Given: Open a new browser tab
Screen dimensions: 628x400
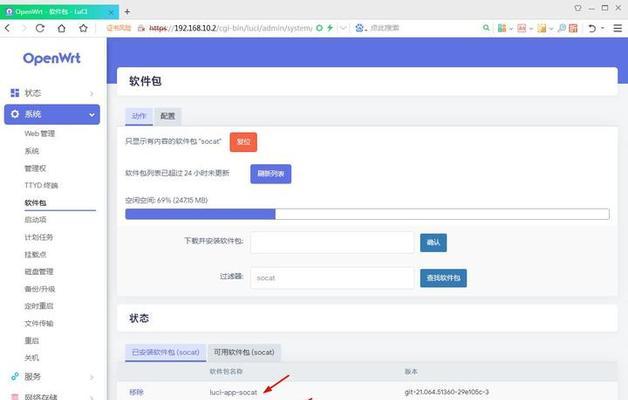Looking at the screenshot, I should [x=127, y=12].
